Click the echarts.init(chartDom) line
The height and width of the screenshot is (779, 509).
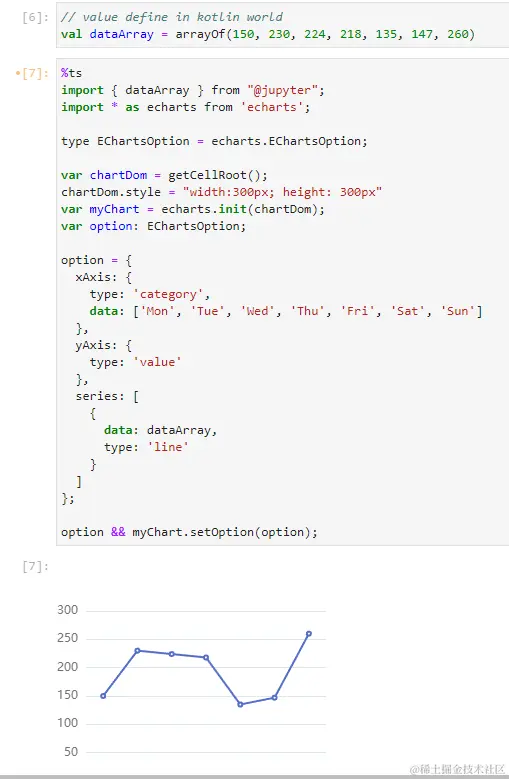click(193, 209)
